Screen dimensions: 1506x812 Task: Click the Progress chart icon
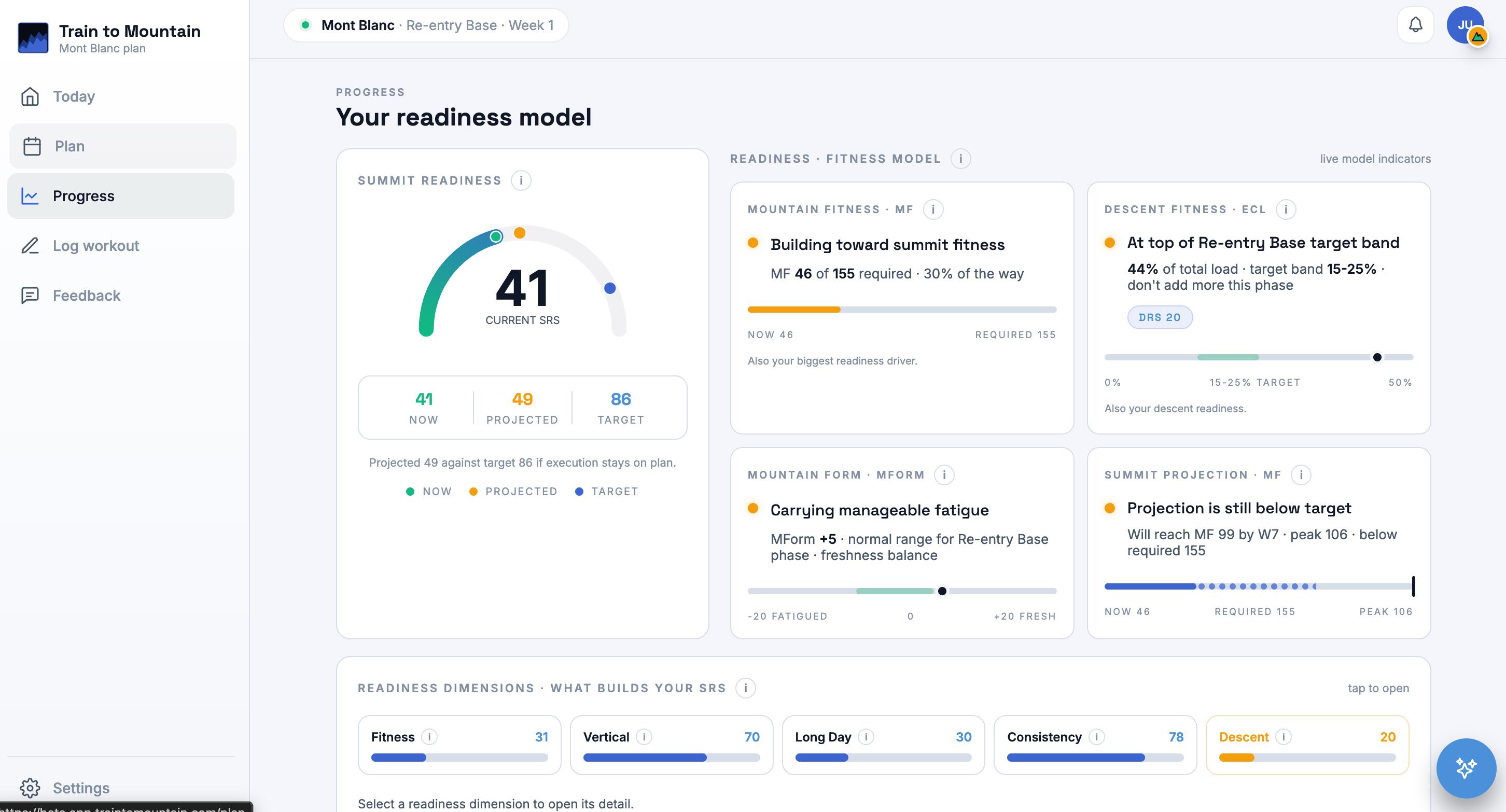30,196
